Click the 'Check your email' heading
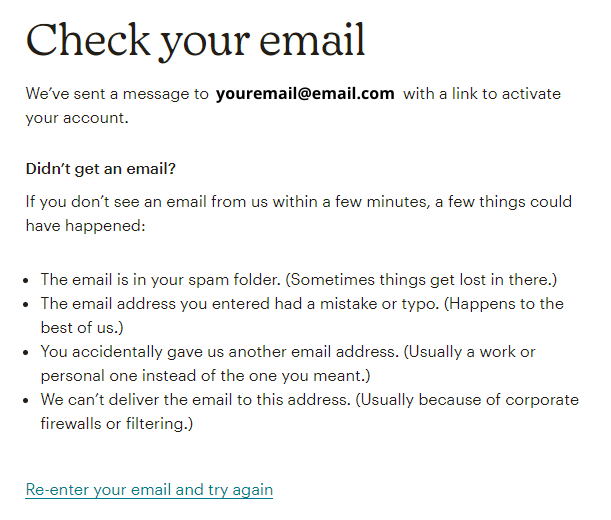The width and height of the screenshot is (611, 520). pyautogui.click(x=195, y=41)
